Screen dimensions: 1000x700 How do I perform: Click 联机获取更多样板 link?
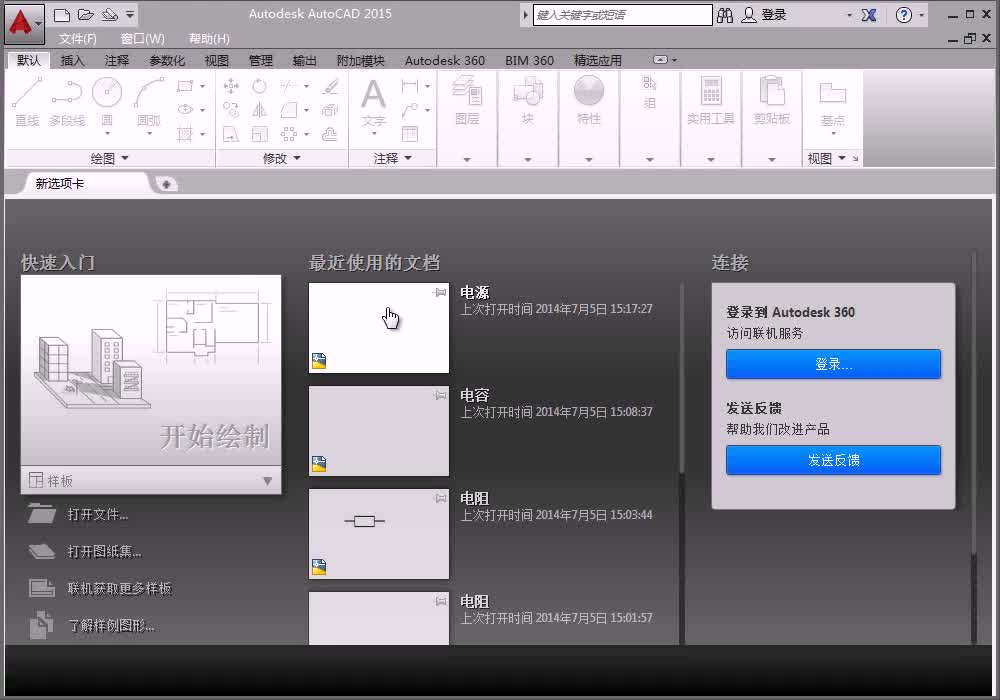point(119,588)
